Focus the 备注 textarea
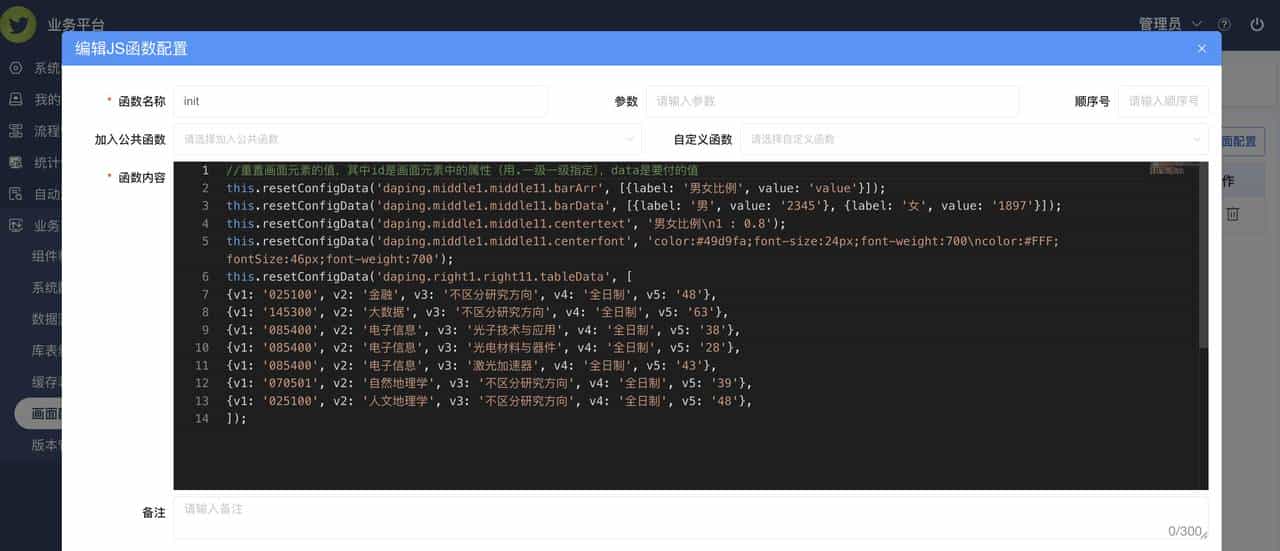 point(691,518)
